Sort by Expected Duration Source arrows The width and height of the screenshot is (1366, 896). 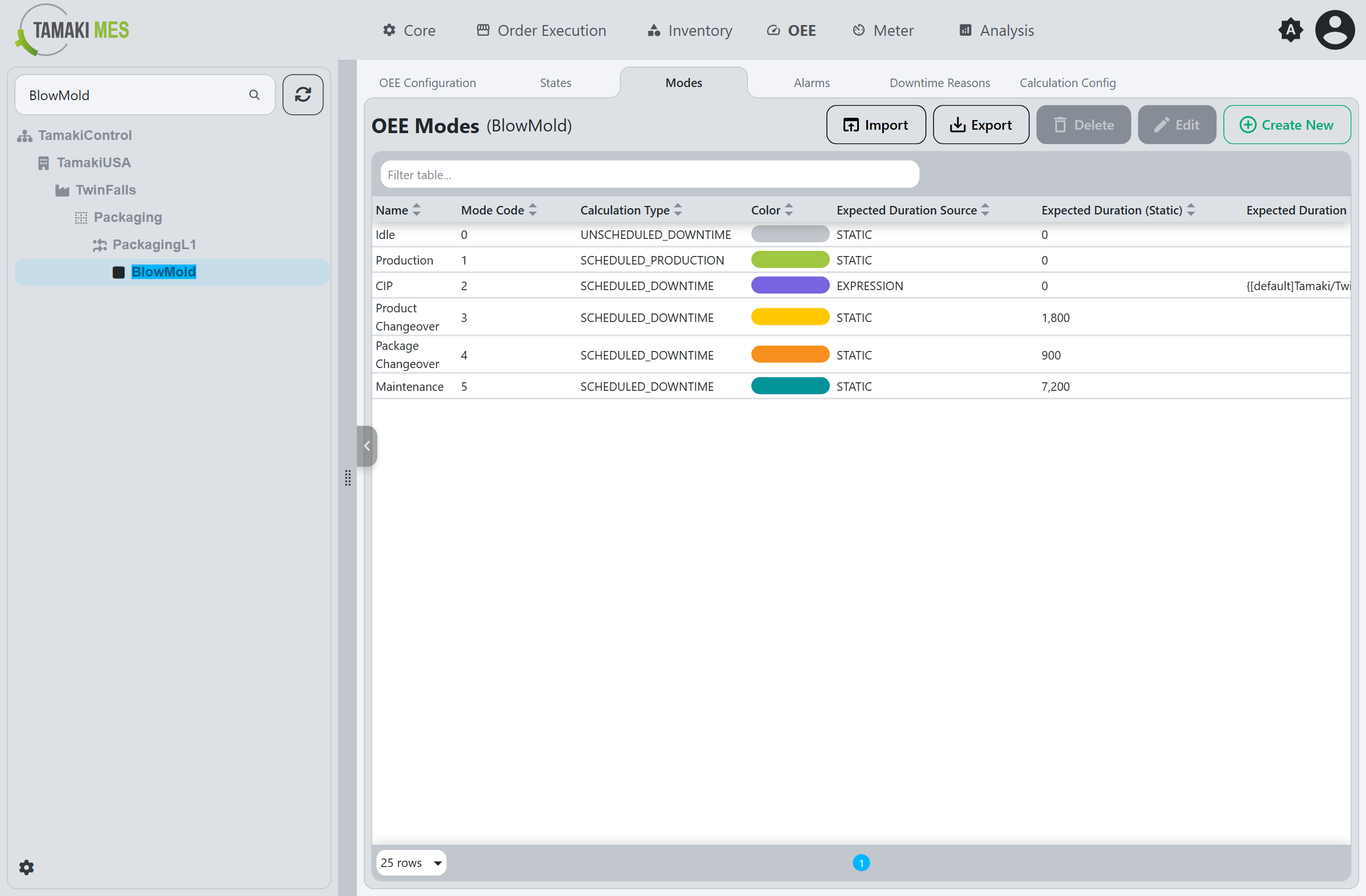click(985, 210)
